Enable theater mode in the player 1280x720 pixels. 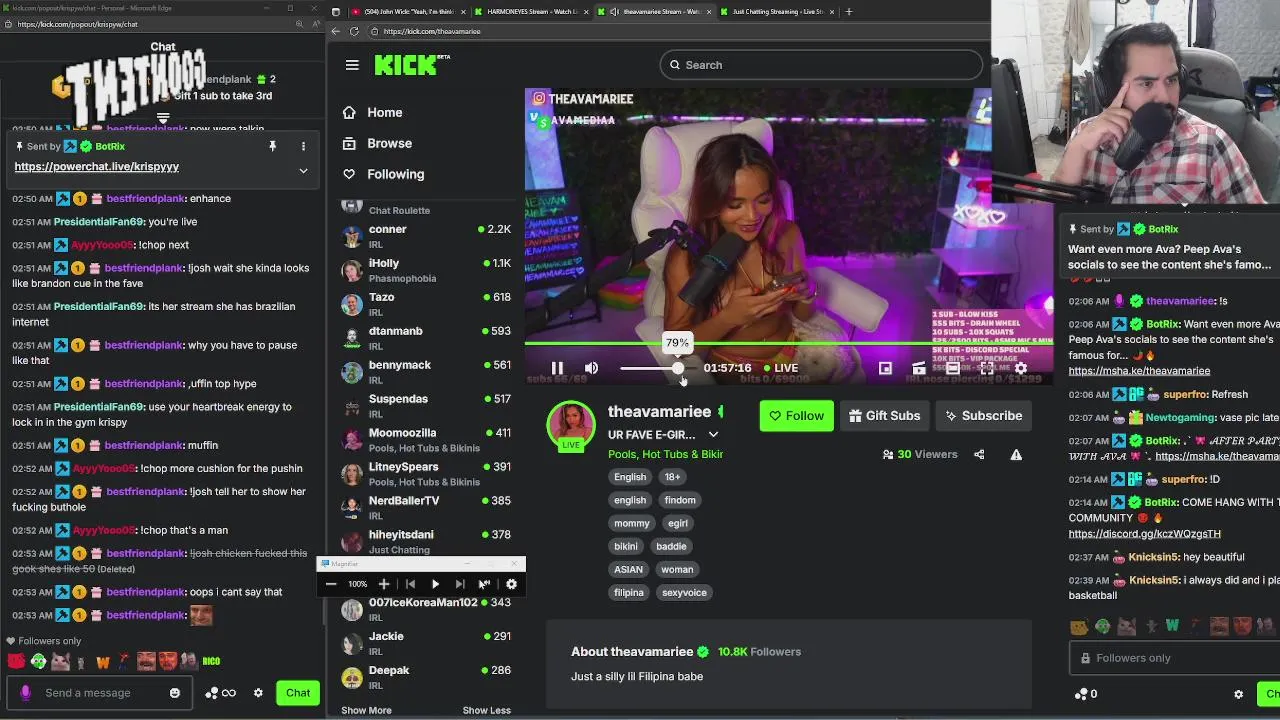pos(953,368)
